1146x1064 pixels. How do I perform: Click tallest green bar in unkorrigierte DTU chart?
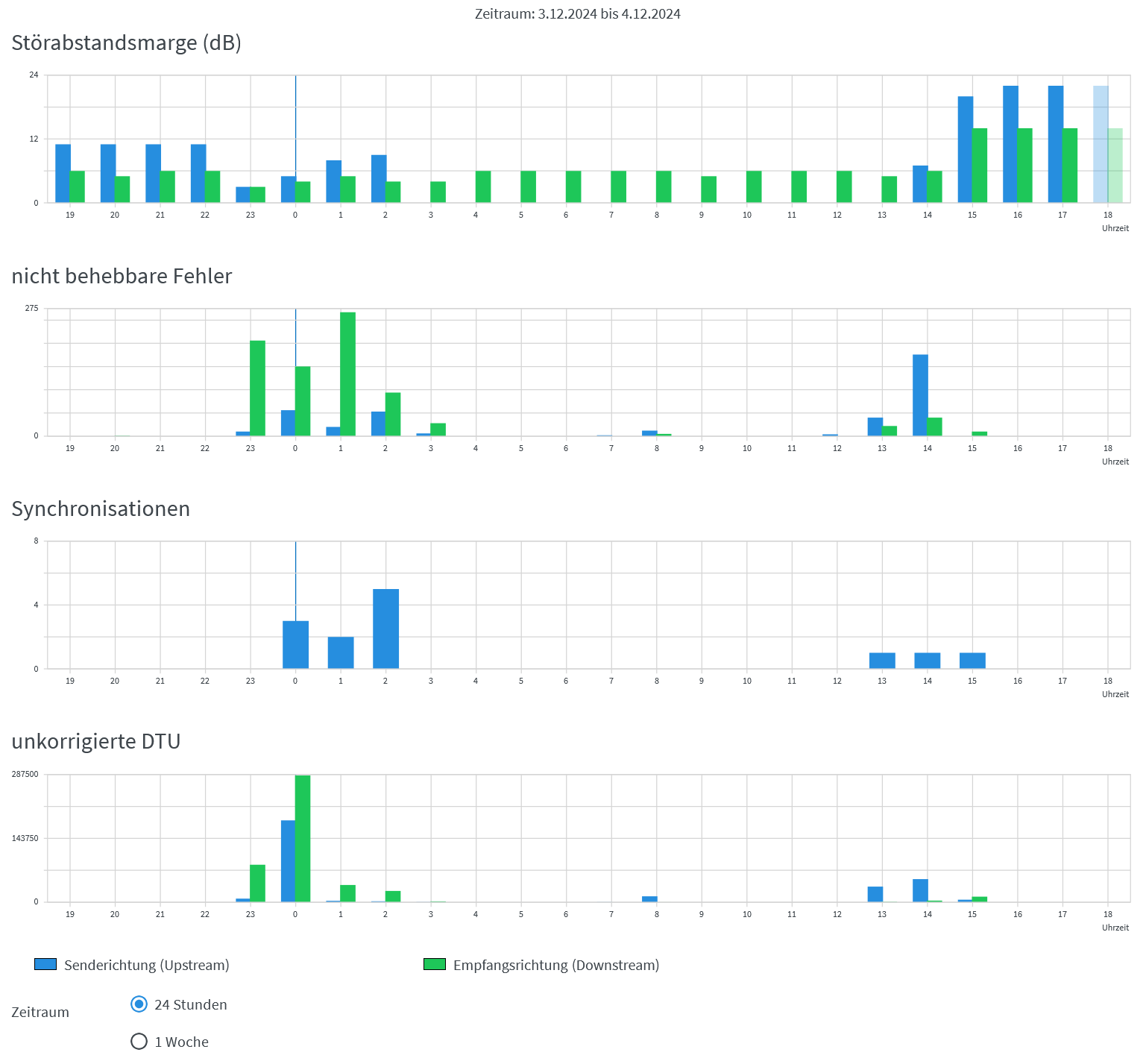point(303,838)
